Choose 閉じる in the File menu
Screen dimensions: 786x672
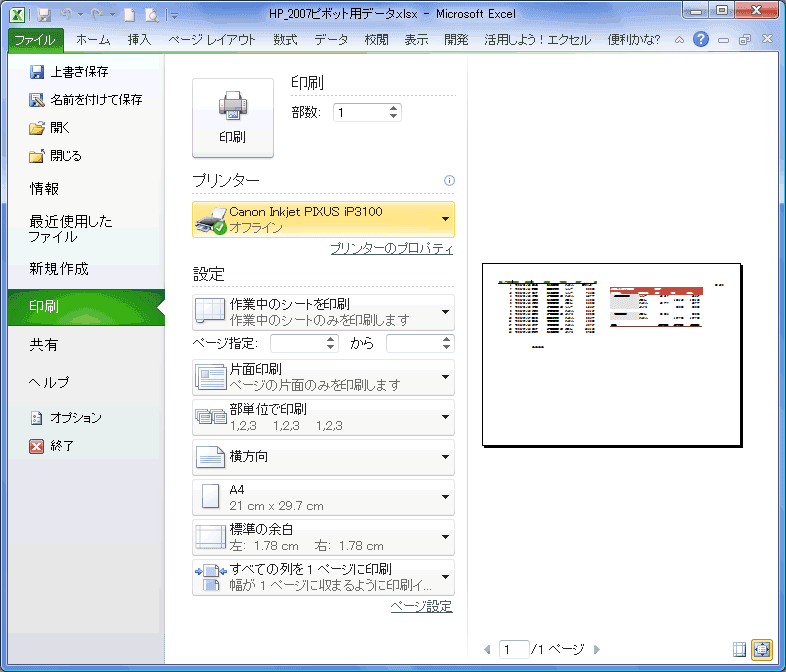(x=55, y=156)
